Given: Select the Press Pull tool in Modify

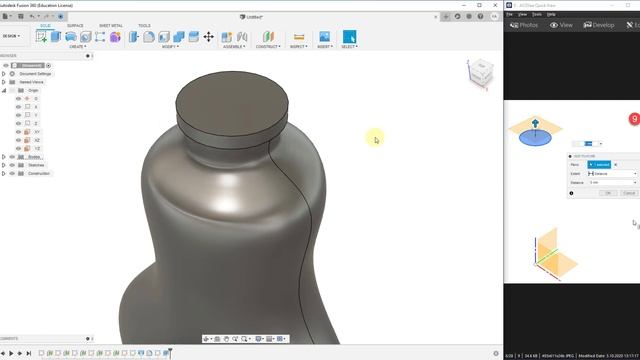Looking at the screenshot, I should 134,37.
